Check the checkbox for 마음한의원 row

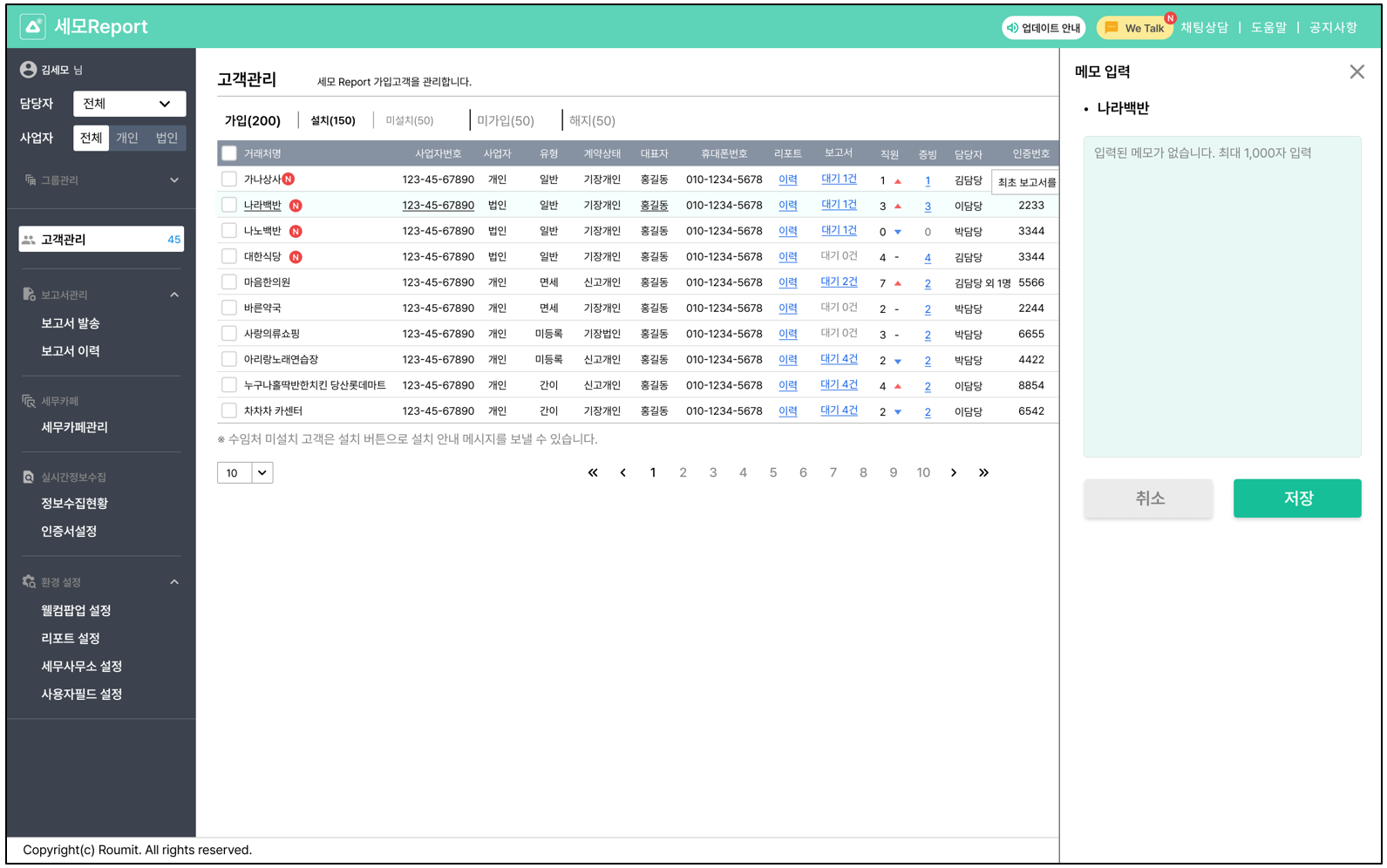[x=229, y=282]
